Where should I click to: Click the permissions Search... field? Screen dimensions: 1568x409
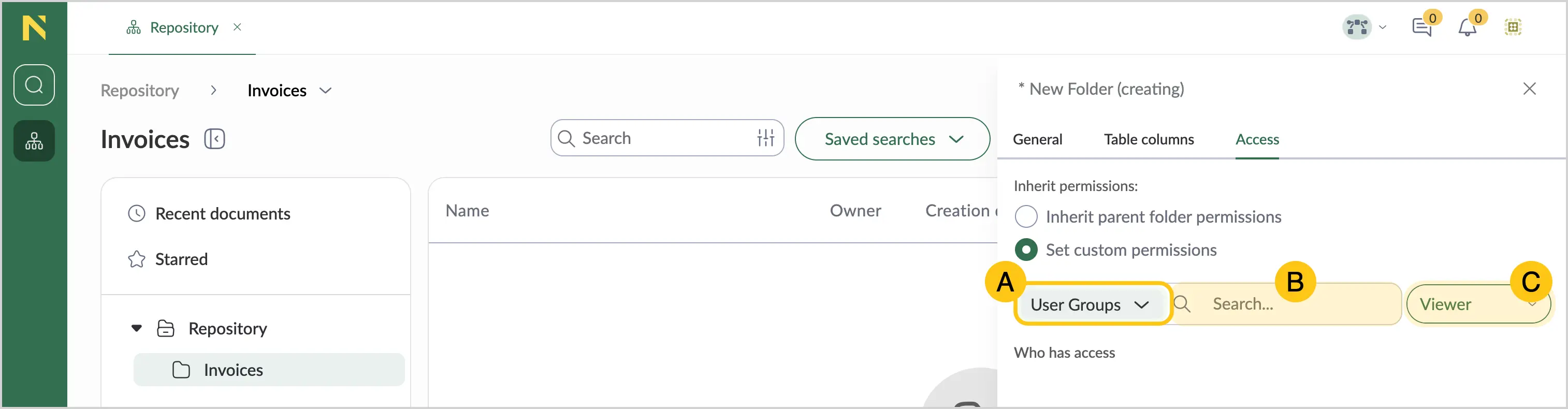(1286, 304)
